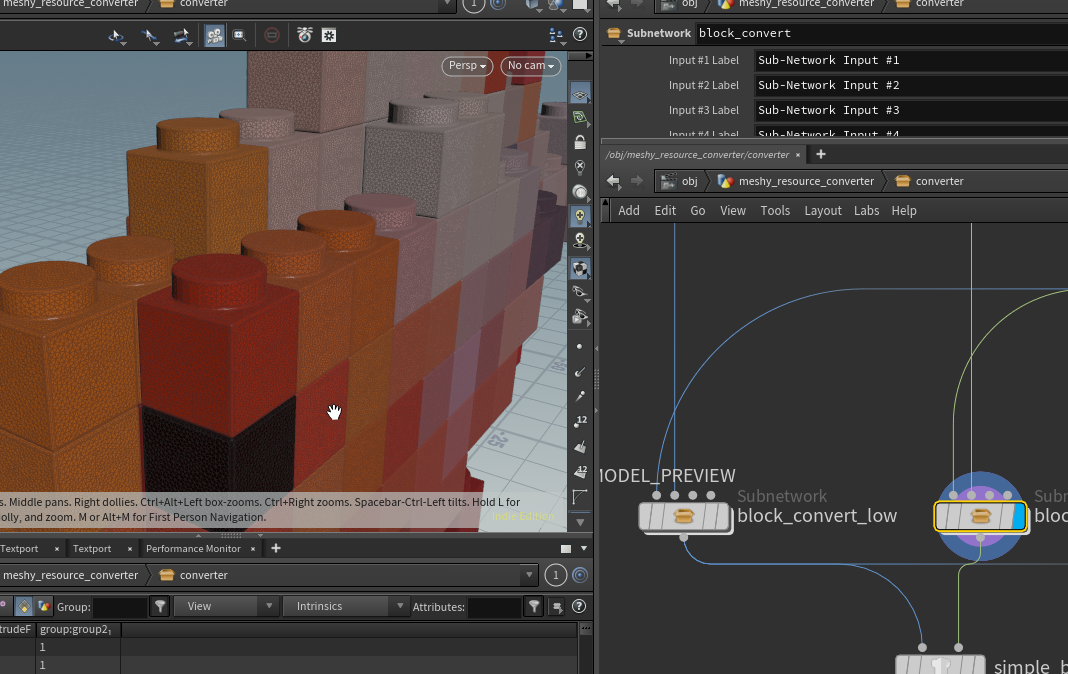
Task: Open viewport toolbar help question mark
Action: click(580, 35)
